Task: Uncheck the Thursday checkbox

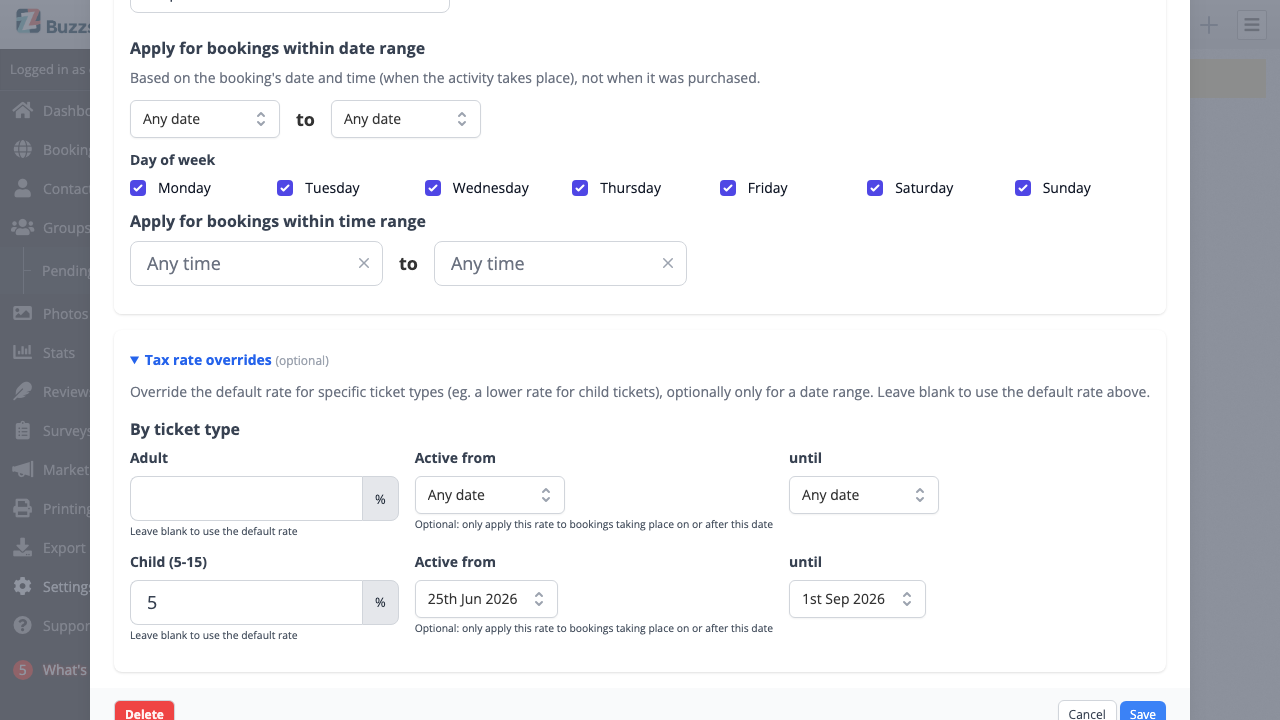Action: click(x=580, y=188)
